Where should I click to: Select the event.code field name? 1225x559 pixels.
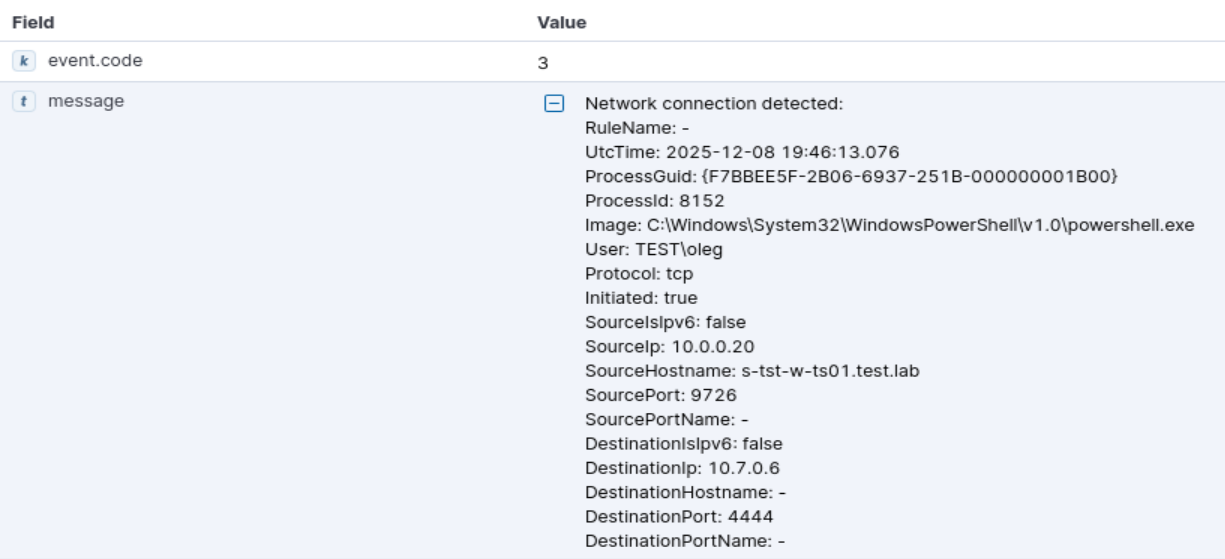pos(79,62)
